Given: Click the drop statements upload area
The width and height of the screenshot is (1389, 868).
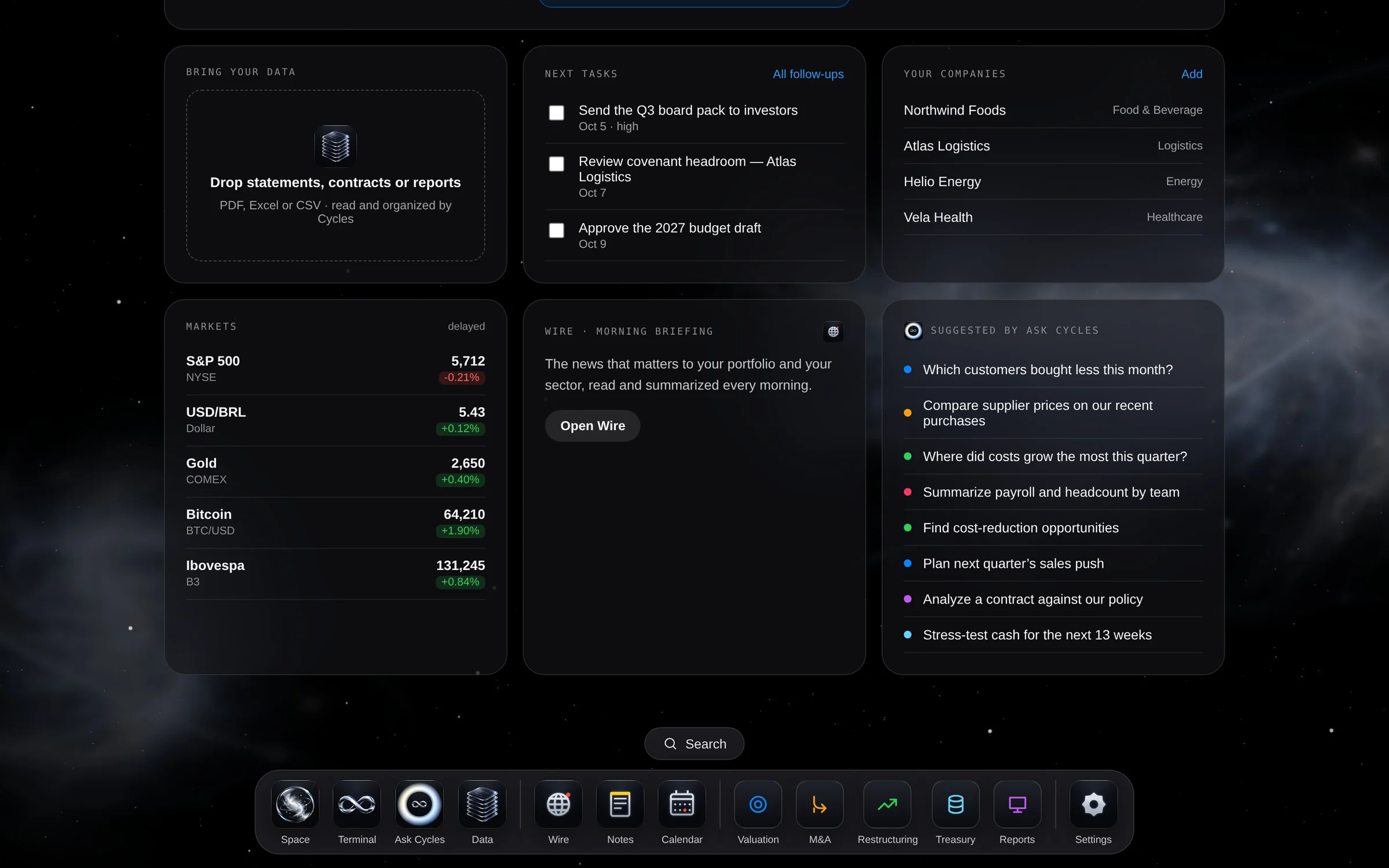Looking at the screenshot, I should (x=336, y=175).
